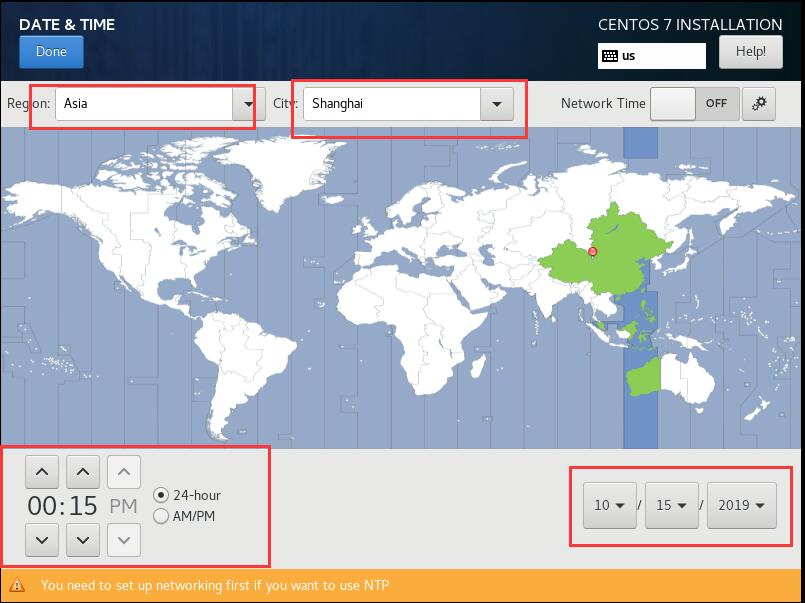Open the year dropdown showing 2019
The image size is (805, 603).
pos(741,505)
